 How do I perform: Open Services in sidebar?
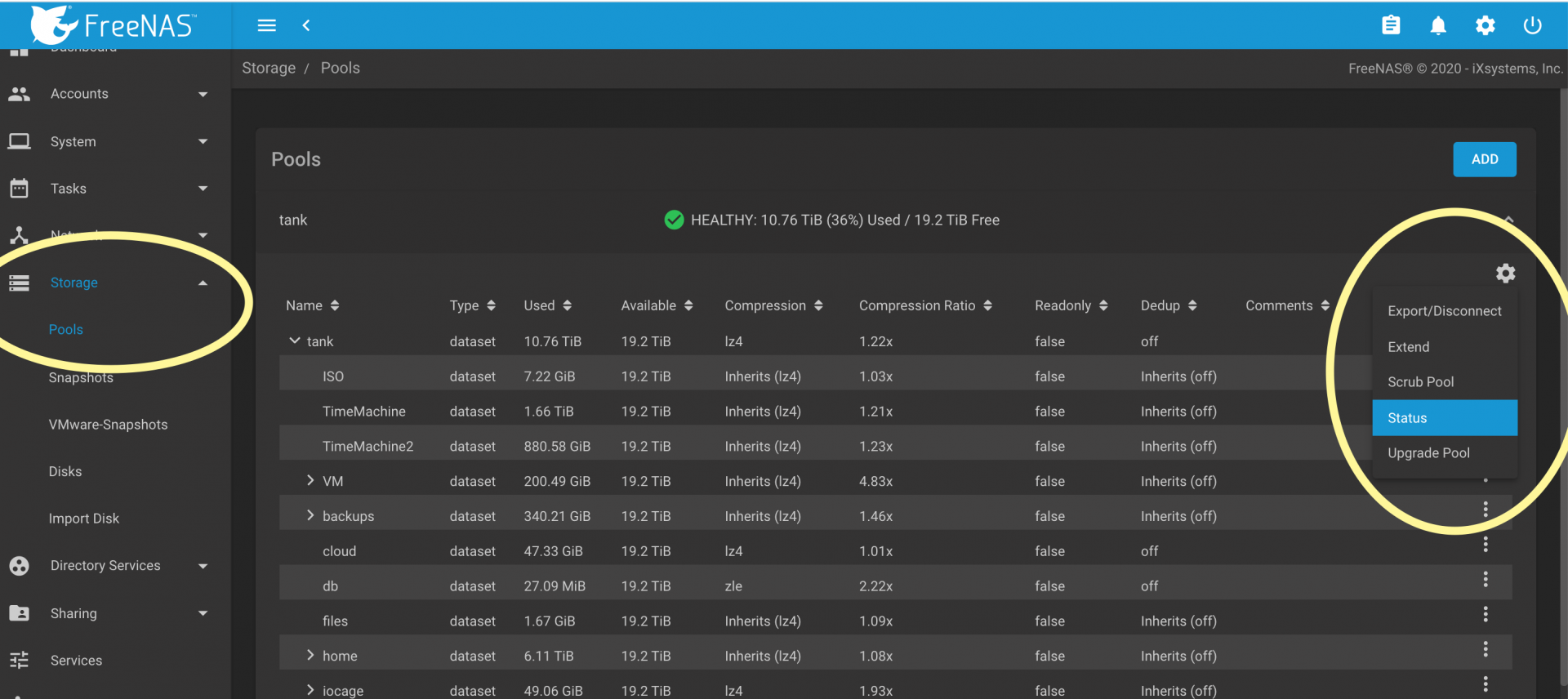tap(76, 661)
